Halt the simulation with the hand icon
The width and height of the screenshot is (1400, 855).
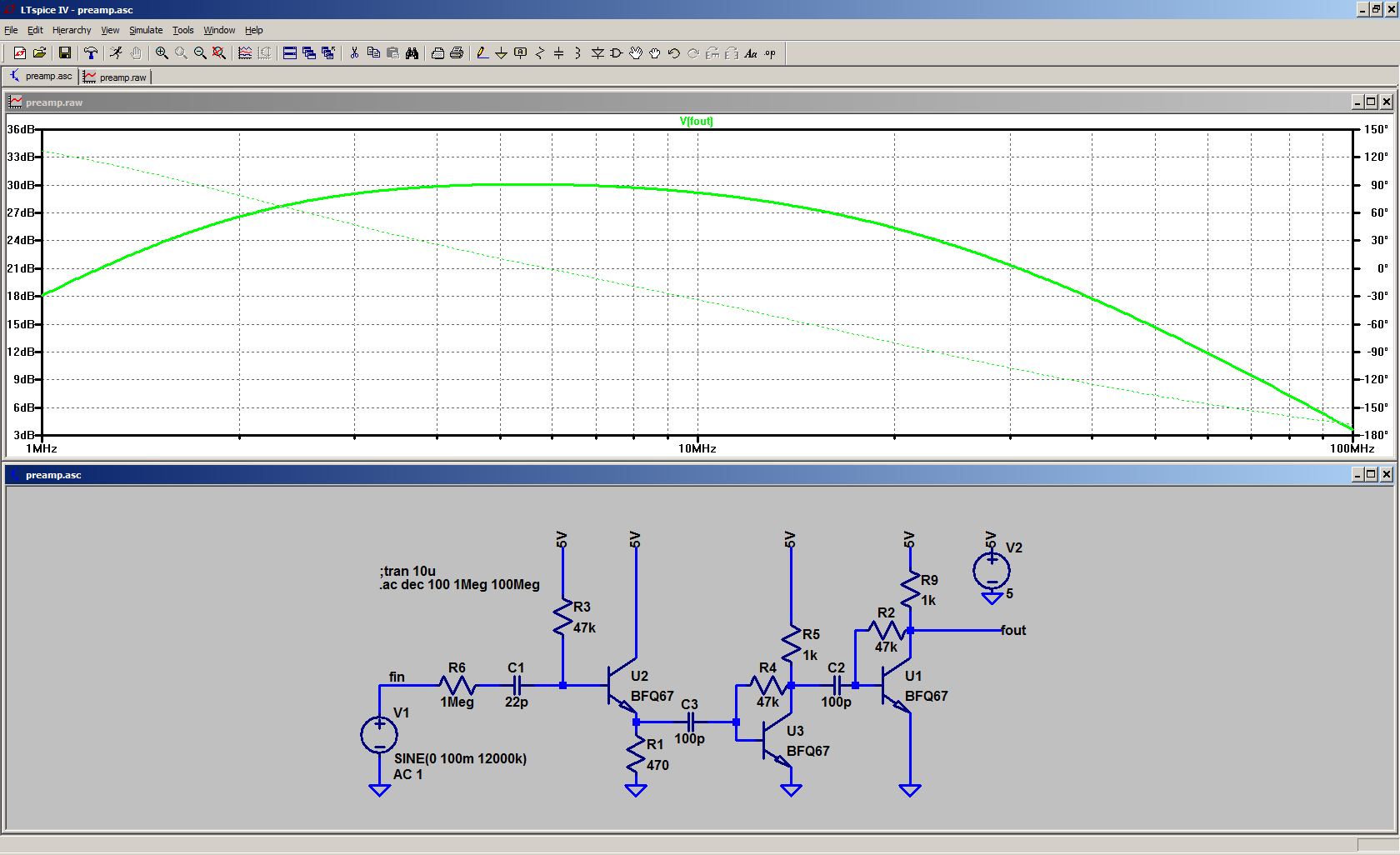point(136,53)
